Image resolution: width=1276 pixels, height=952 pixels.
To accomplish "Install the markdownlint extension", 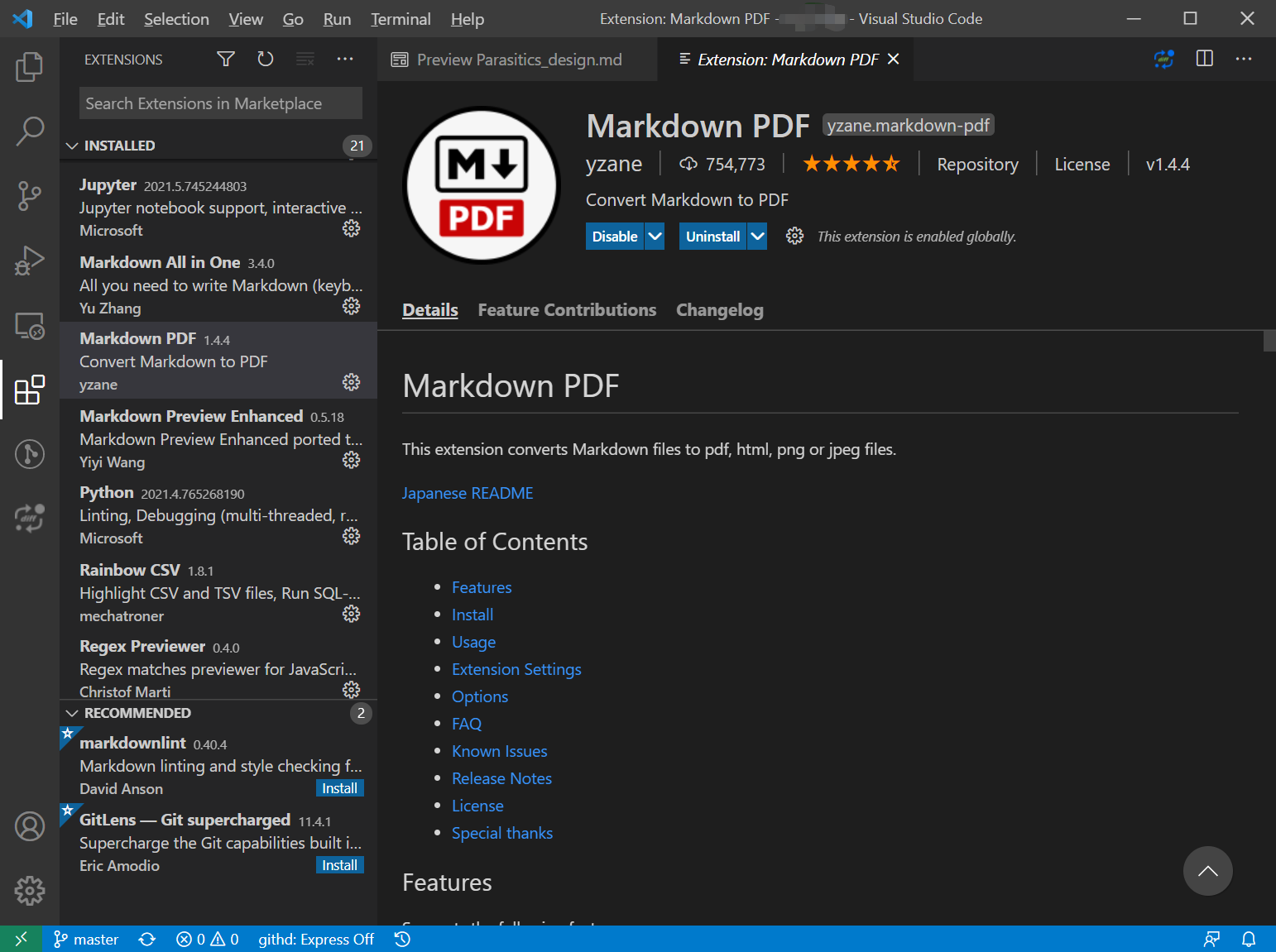I will point(340,788).
